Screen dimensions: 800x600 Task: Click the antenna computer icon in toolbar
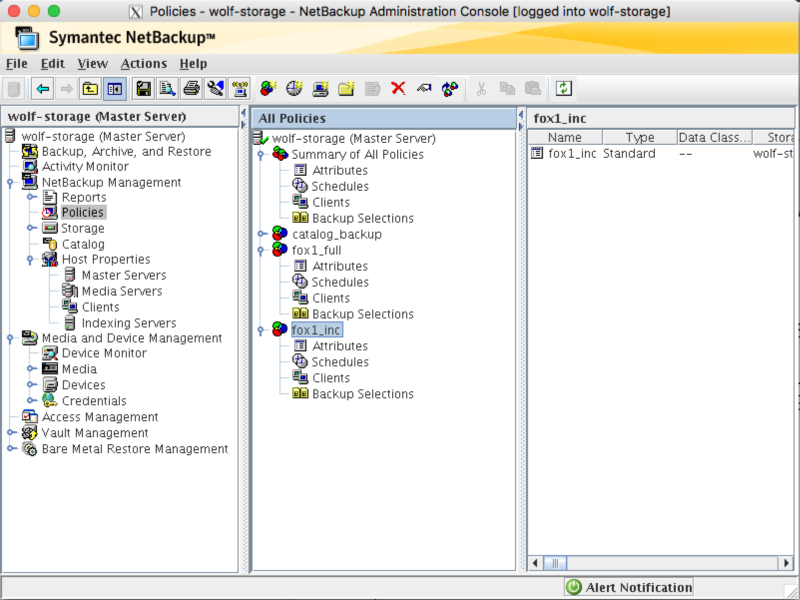click(x=240, y=89)
